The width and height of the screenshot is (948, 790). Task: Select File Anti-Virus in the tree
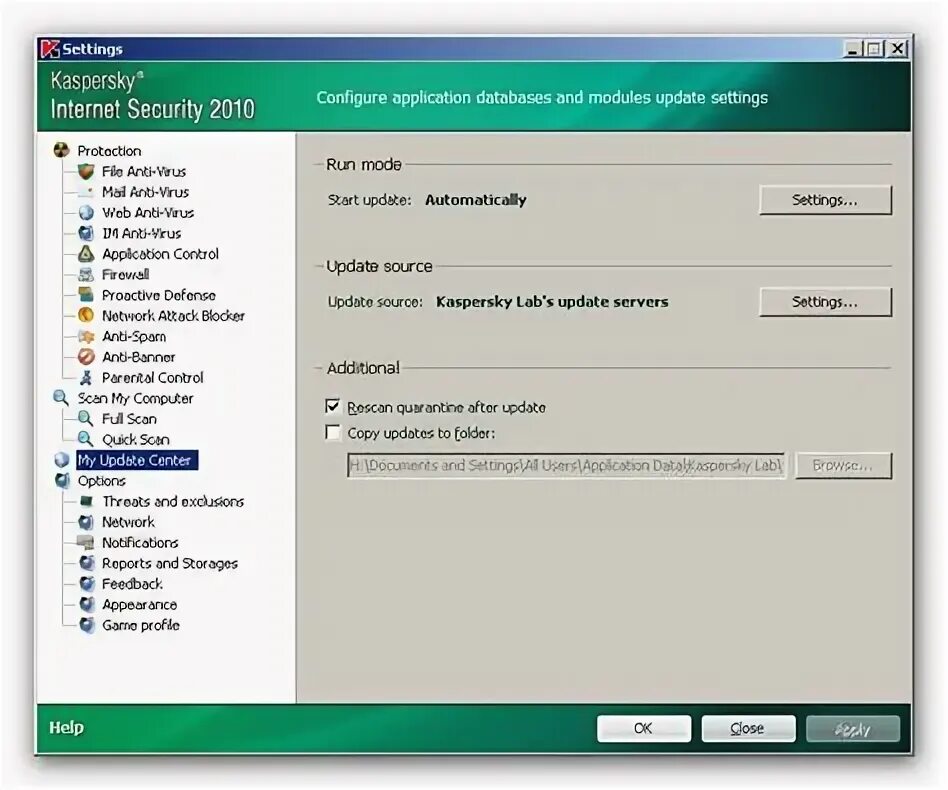144,172
